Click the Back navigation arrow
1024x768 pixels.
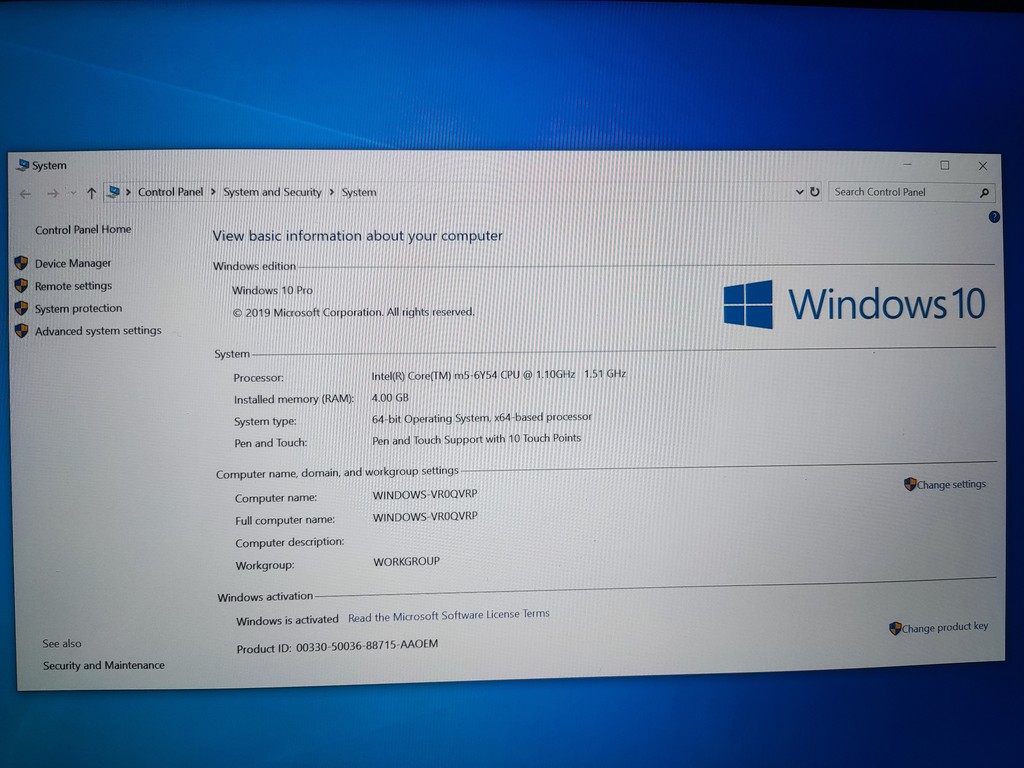pyautogui.click(x=25, y=194)
